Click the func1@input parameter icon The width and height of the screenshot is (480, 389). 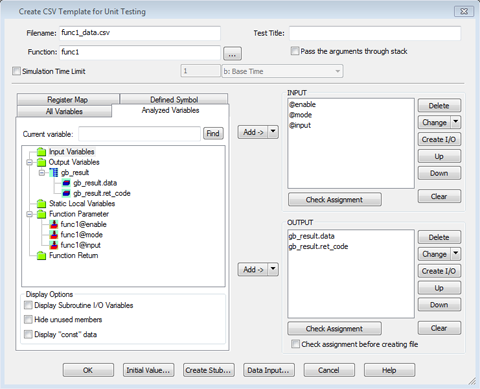pos(54,245)
